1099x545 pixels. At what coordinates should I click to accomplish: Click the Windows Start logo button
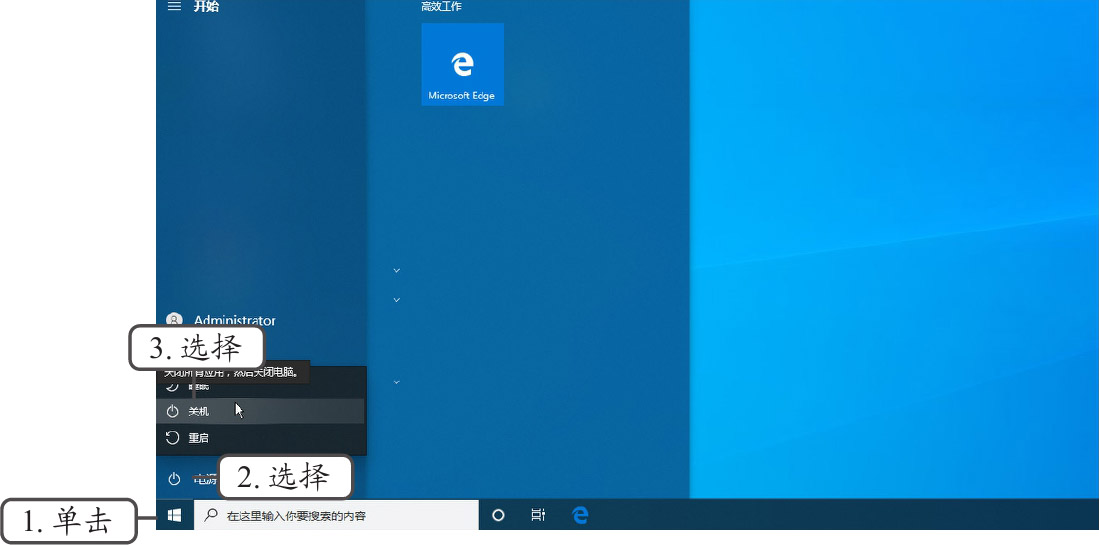pos(174,515)
